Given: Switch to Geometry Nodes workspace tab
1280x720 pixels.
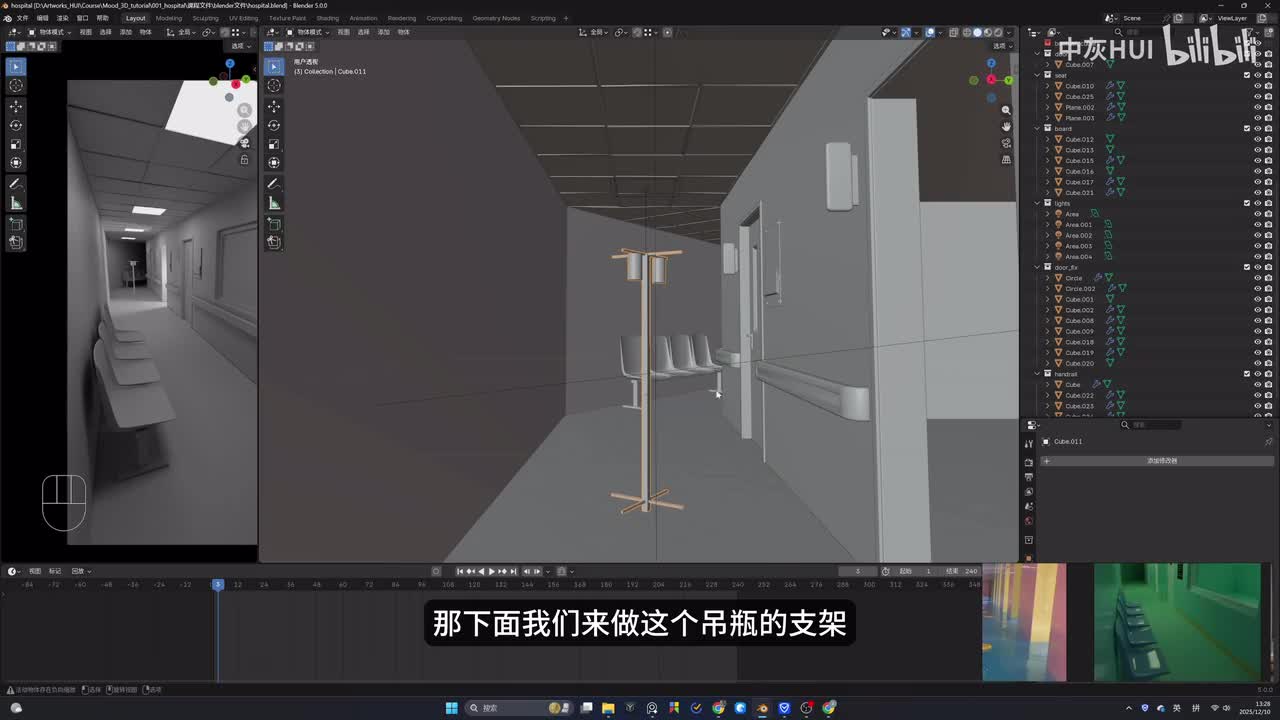Looking at the screenshot, I should (496, 18).
